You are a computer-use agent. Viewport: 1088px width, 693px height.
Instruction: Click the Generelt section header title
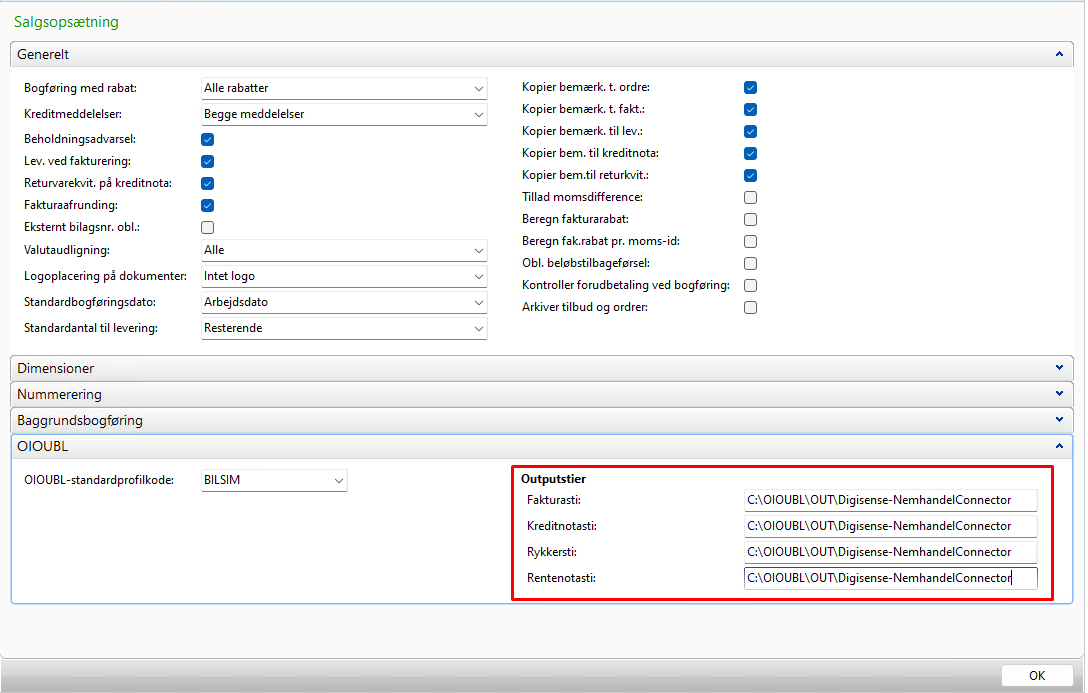pyautogui.click(x=43, y=54)
